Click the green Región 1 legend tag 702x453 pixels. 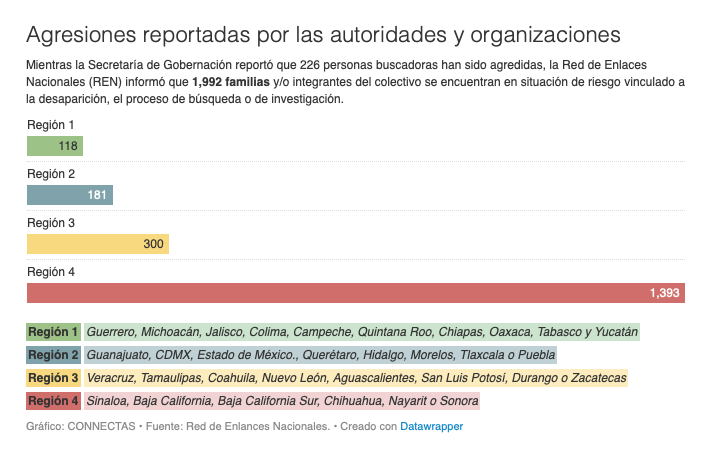click(x=54, y=331)
